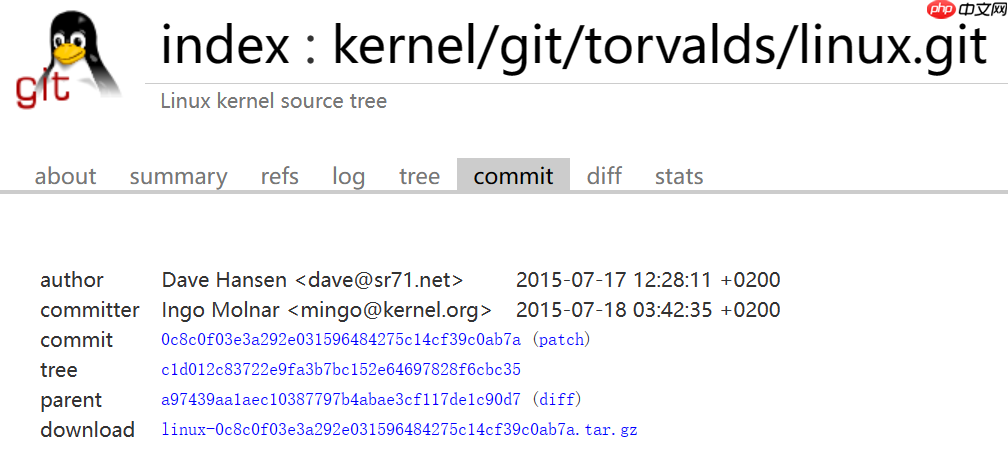Open the patch link

561,340
